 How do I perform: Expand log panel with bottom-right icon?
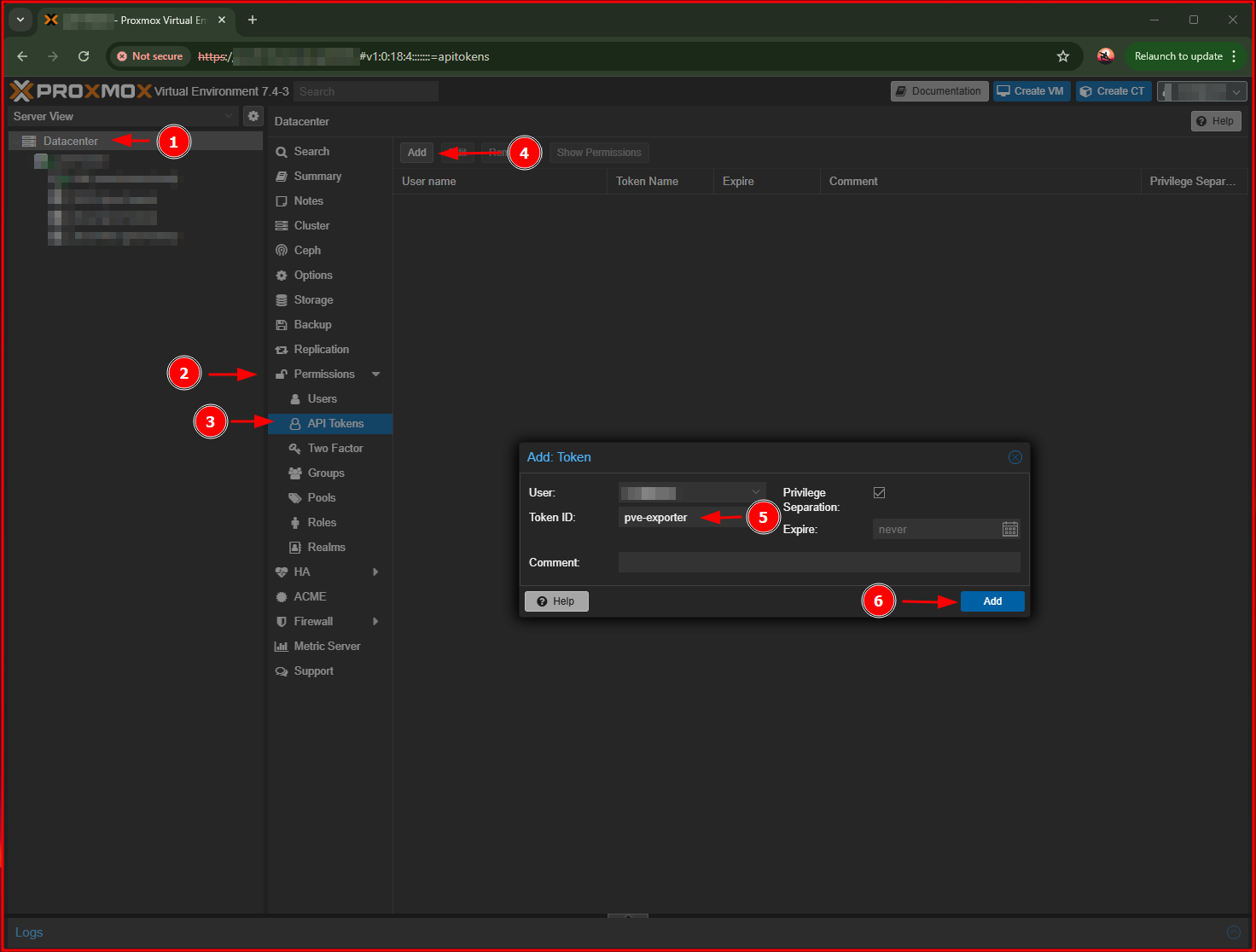tap(1234, 932)
